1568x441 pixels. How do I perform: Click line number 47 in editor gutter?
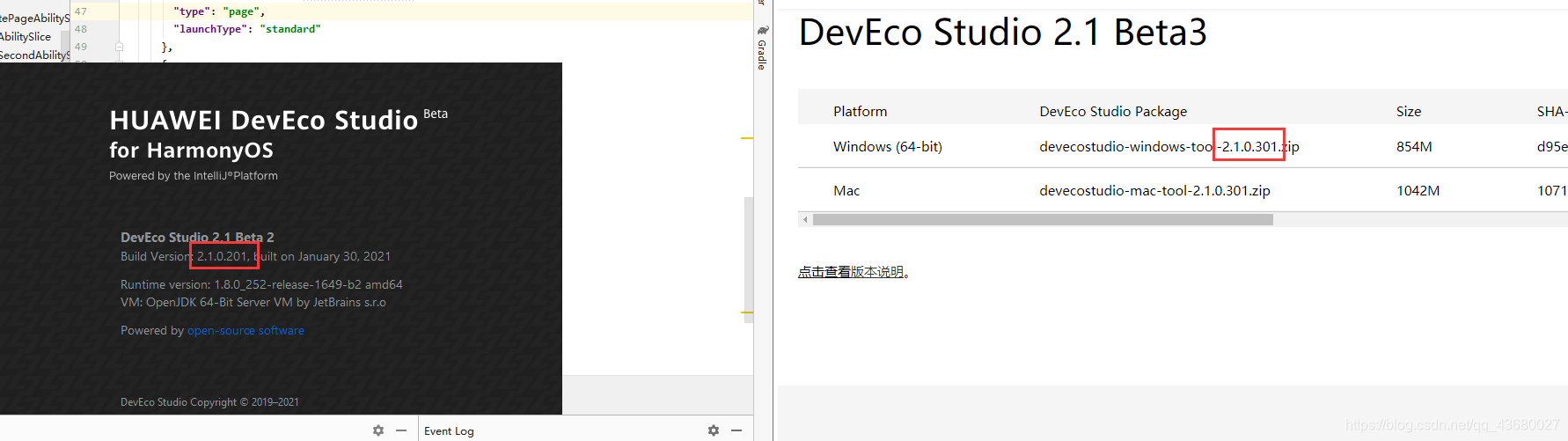81,11
